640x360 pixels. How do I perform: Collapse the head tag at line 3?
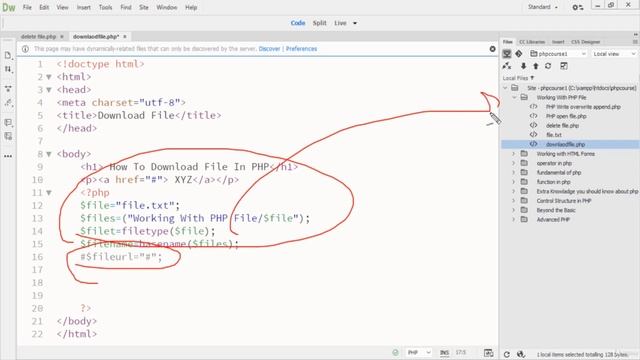coord(49,90)
